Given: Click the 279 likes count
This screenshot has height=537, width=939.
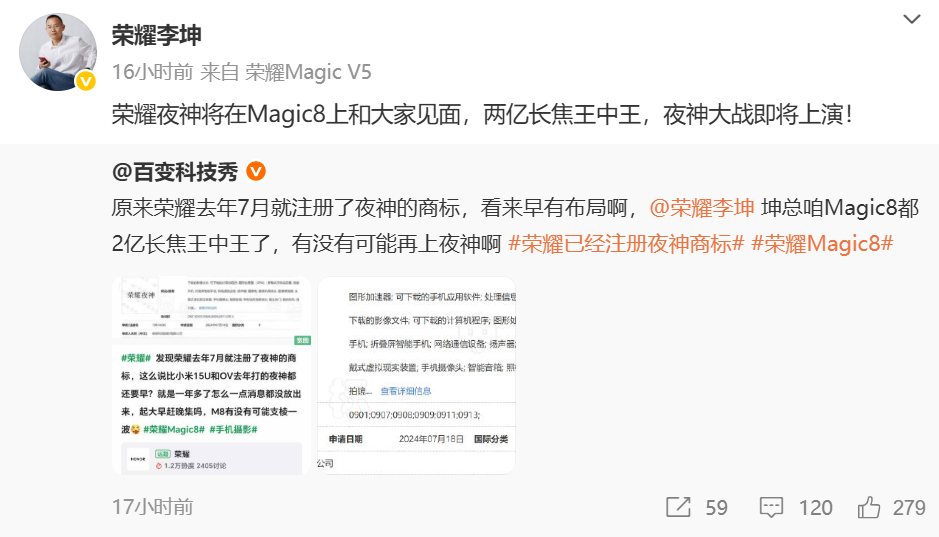Looking at the screenshot, I should coord(909,508).
